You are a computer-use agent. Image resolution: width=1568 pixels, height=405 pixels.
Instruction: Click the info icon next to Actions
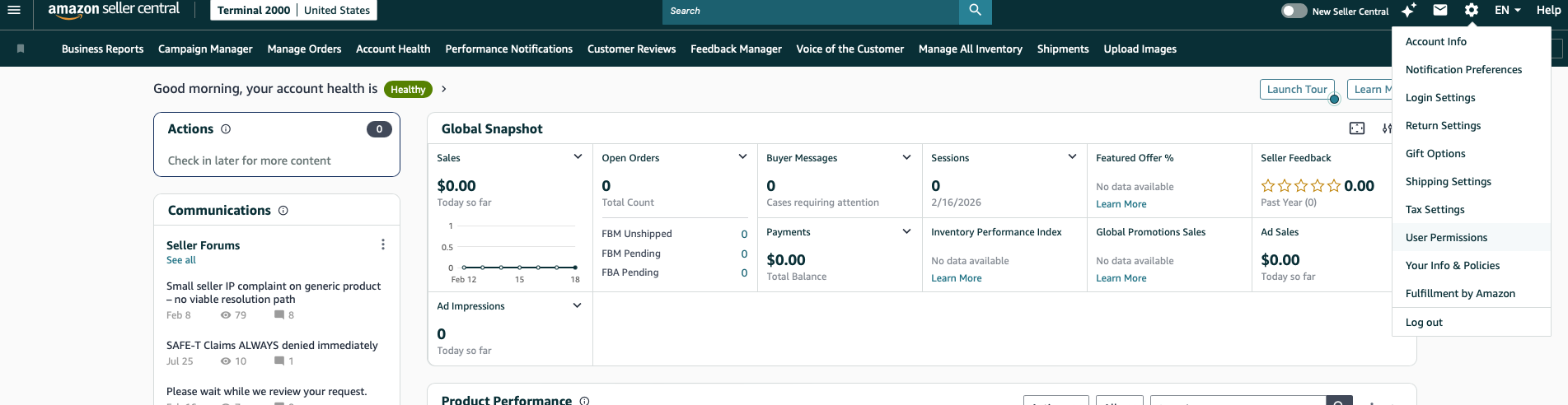(x=226, y=129)
